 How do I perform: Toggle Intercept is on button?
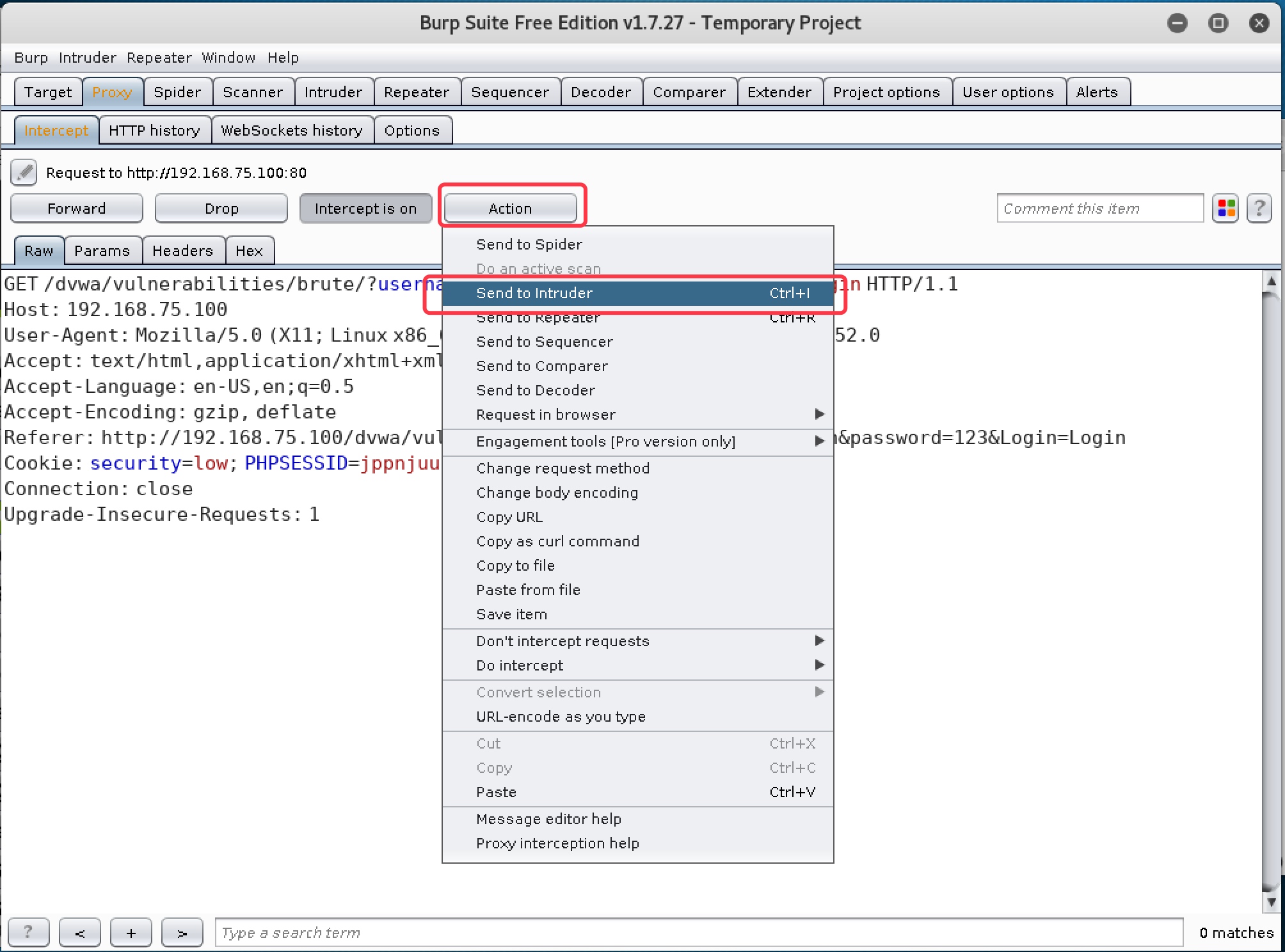(365, 209)
